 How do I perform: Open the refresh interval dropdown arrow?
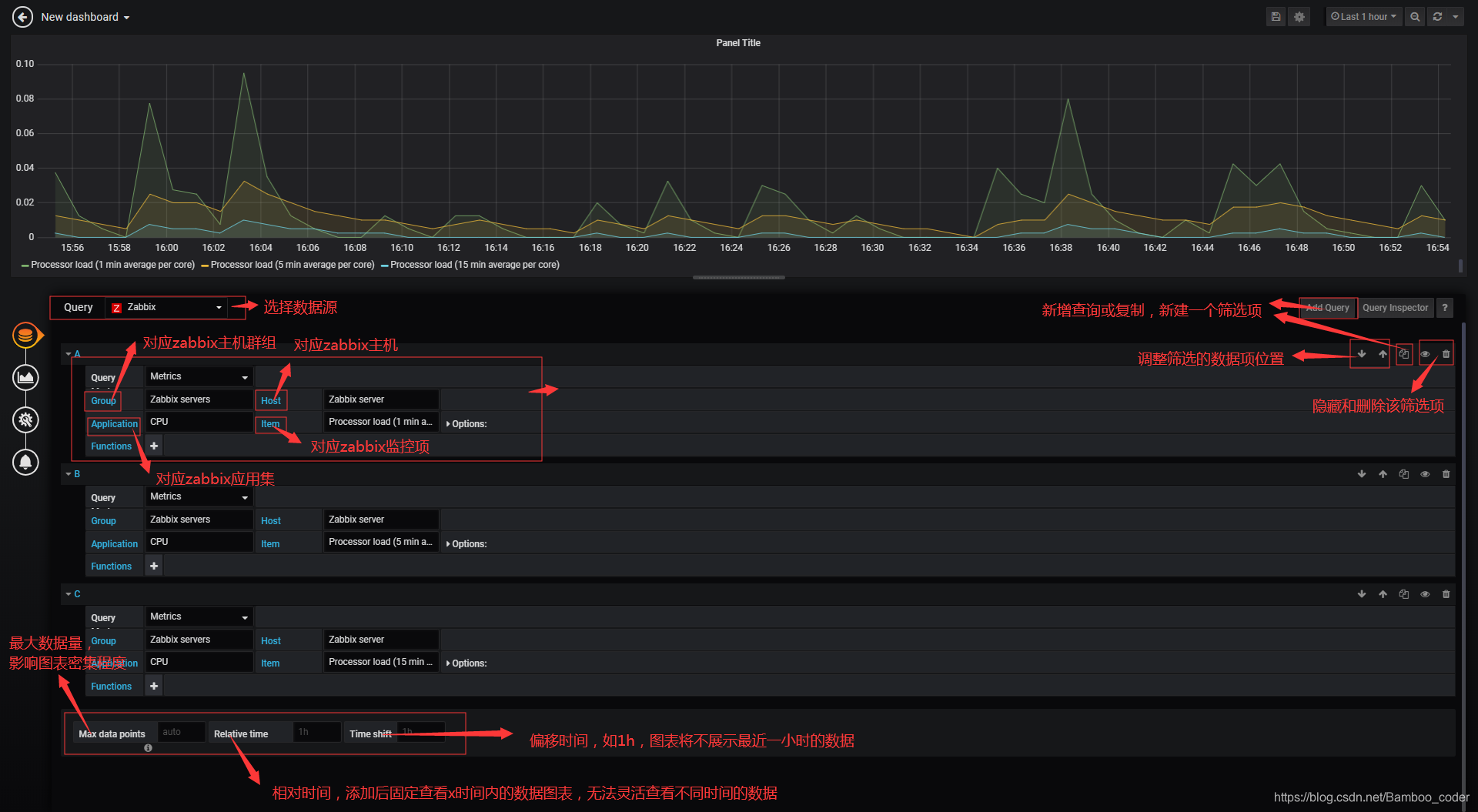point(1455,17)
